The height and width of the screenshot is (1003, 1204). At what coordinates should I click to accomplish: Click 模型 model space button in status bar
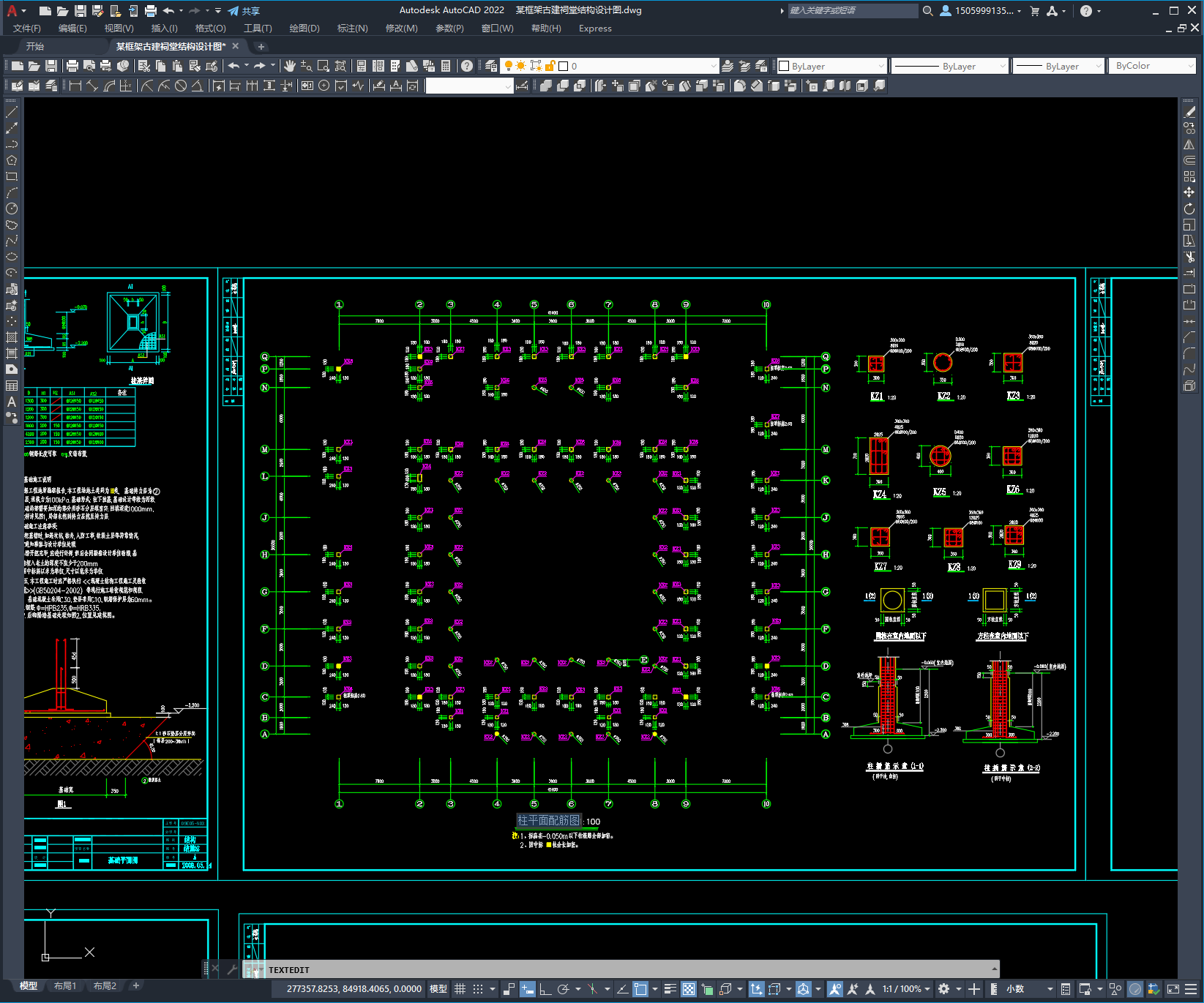pos(438,989)
